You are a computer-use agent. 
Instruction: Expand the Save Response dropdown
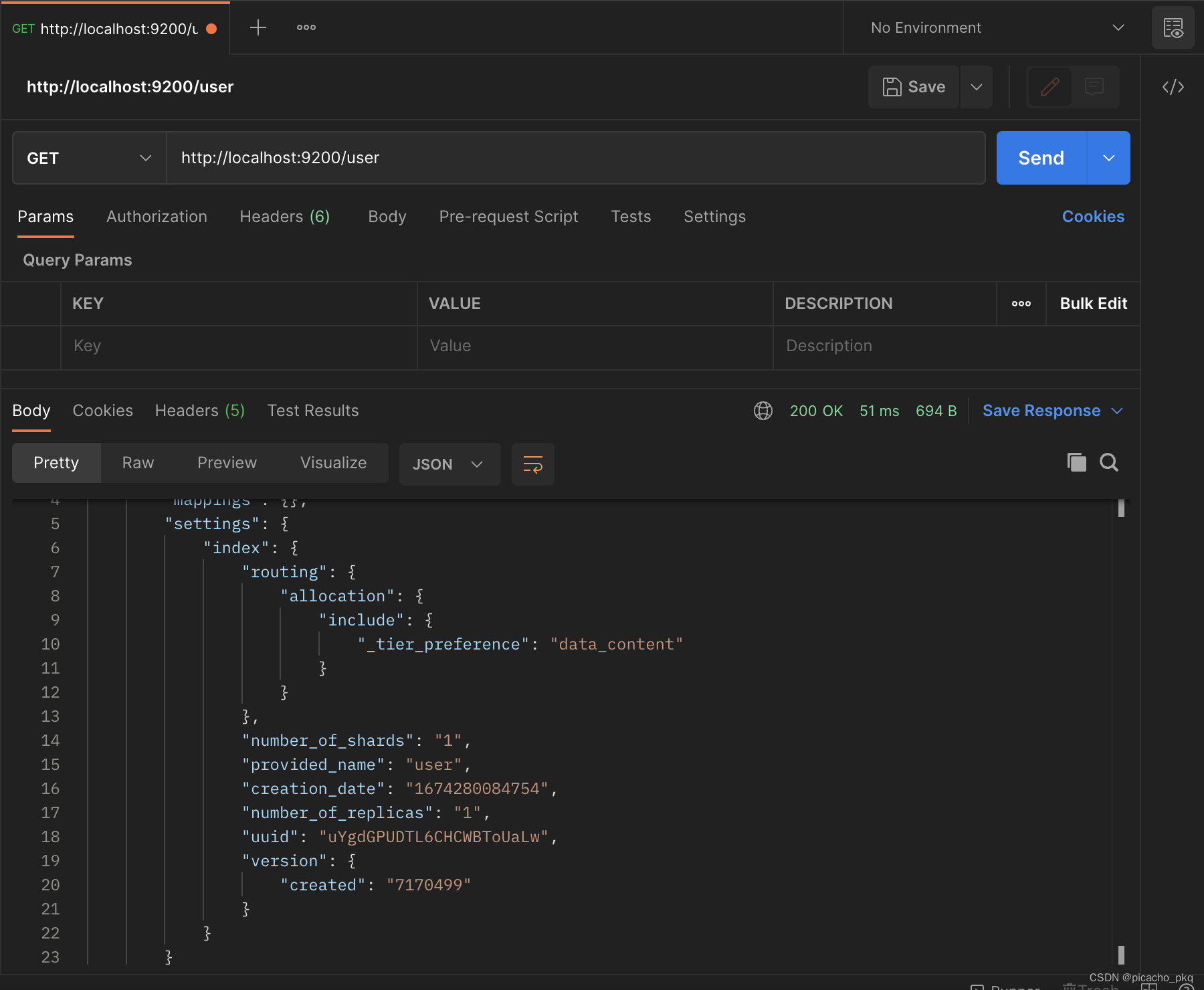pyautogui.click(x=1117, y=411)
